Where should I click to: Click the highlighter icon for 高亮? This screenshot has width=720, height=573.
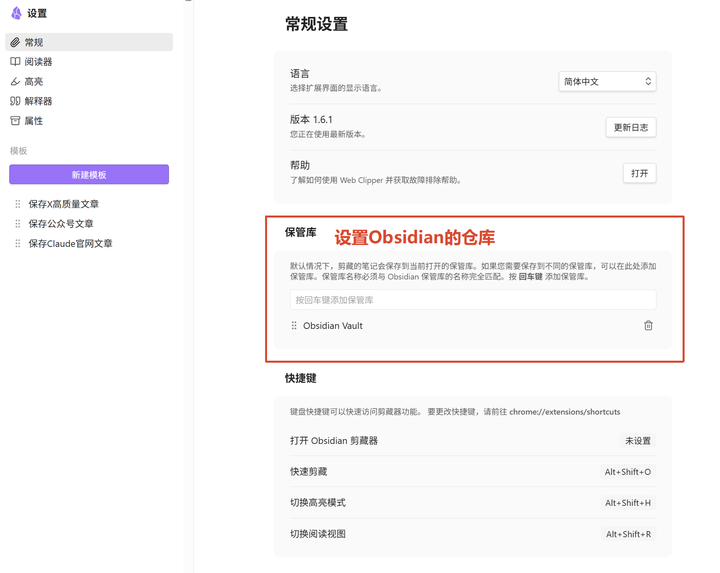tap(15, 81)
